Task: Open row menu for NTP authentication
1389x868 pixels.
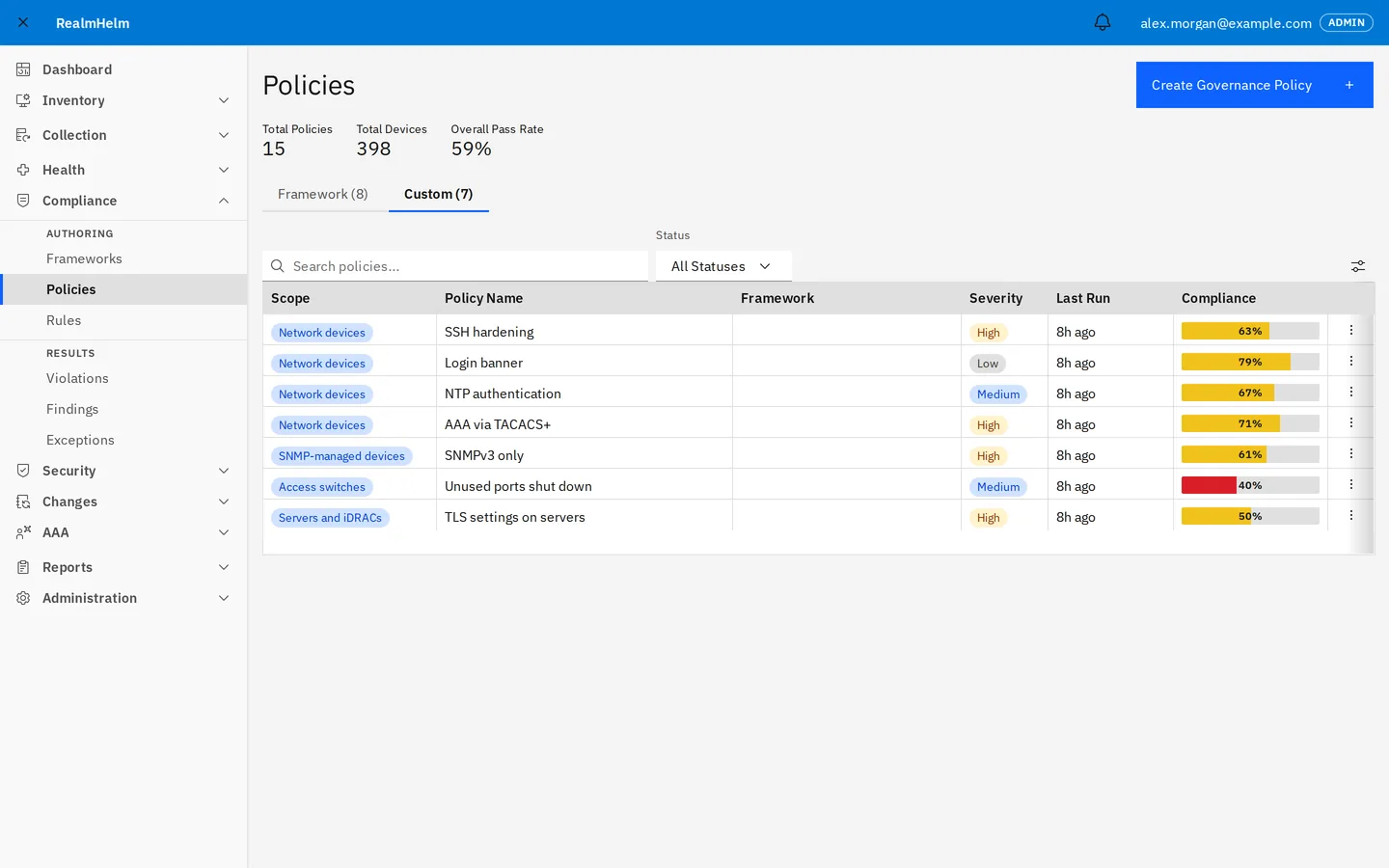Action: [x=1351, y=393]
